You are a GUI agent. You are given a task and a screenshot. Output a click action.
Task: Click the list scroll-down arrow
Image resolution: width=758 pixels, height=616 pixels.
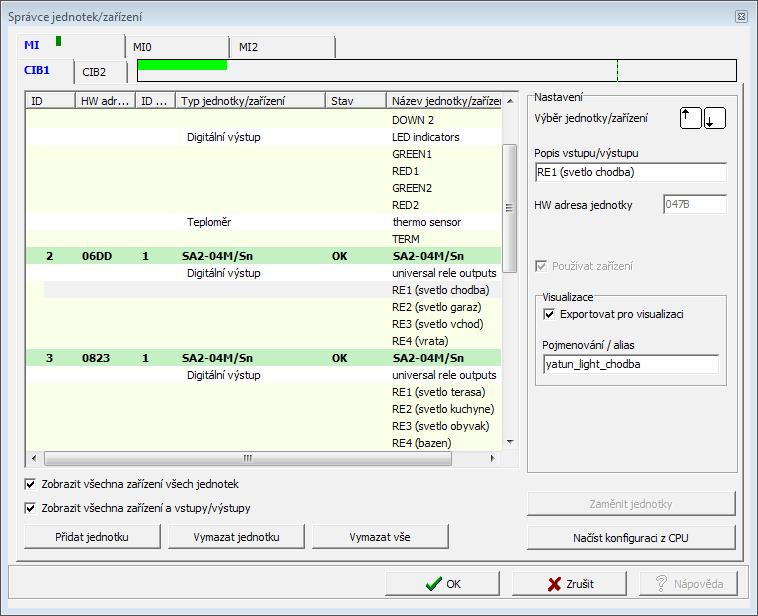pos(510,442)
